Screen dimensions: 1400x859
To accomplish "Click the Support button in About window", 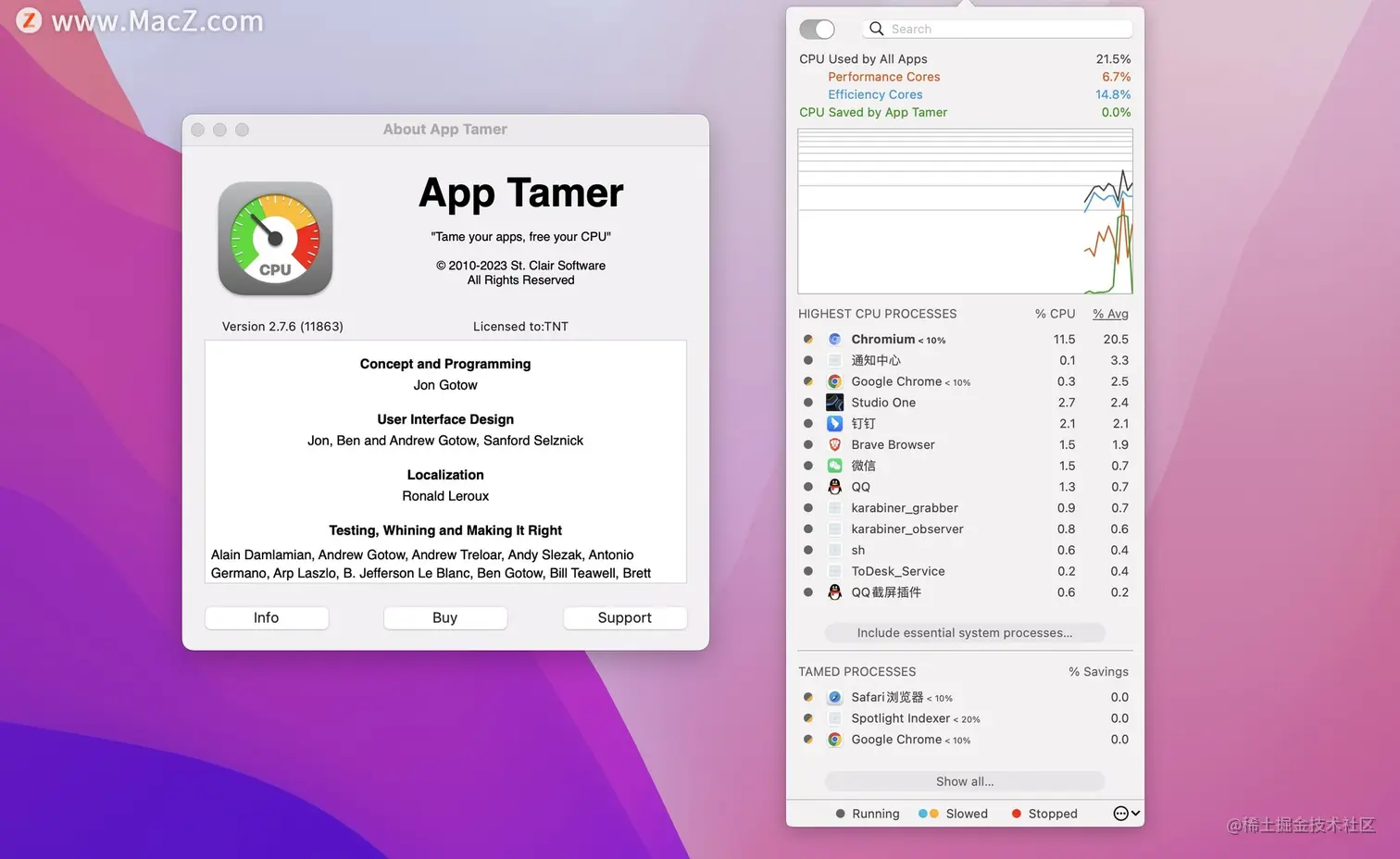I will click(625, 617).
